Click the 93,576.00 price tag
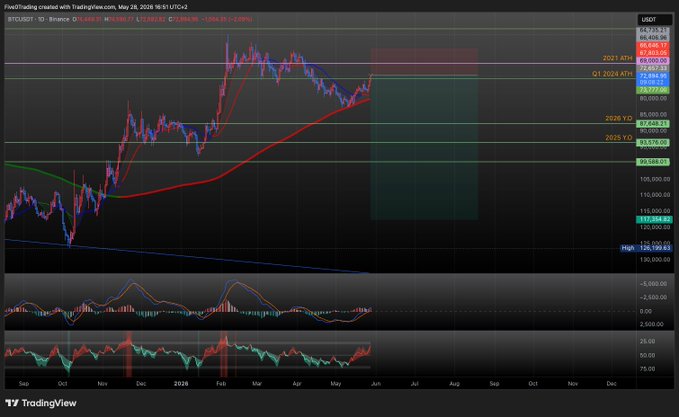The height and width of the screenshot is (417, 679). click(653, 142)
